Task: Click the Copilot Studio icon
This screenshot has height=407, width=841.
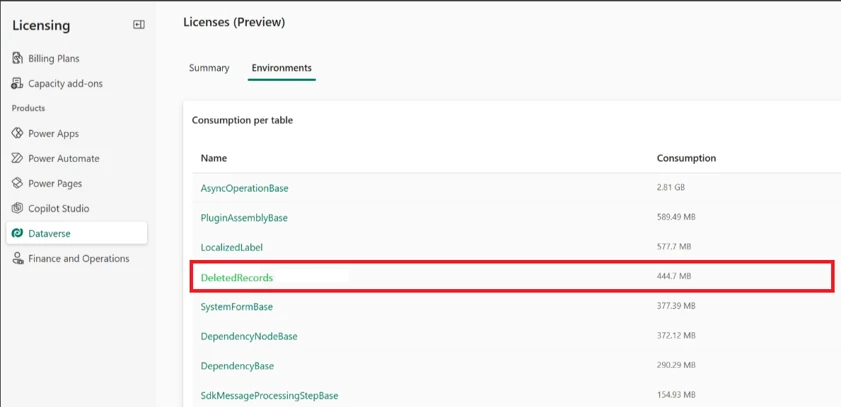Action: pyautogui.click(x=17, y=208)
